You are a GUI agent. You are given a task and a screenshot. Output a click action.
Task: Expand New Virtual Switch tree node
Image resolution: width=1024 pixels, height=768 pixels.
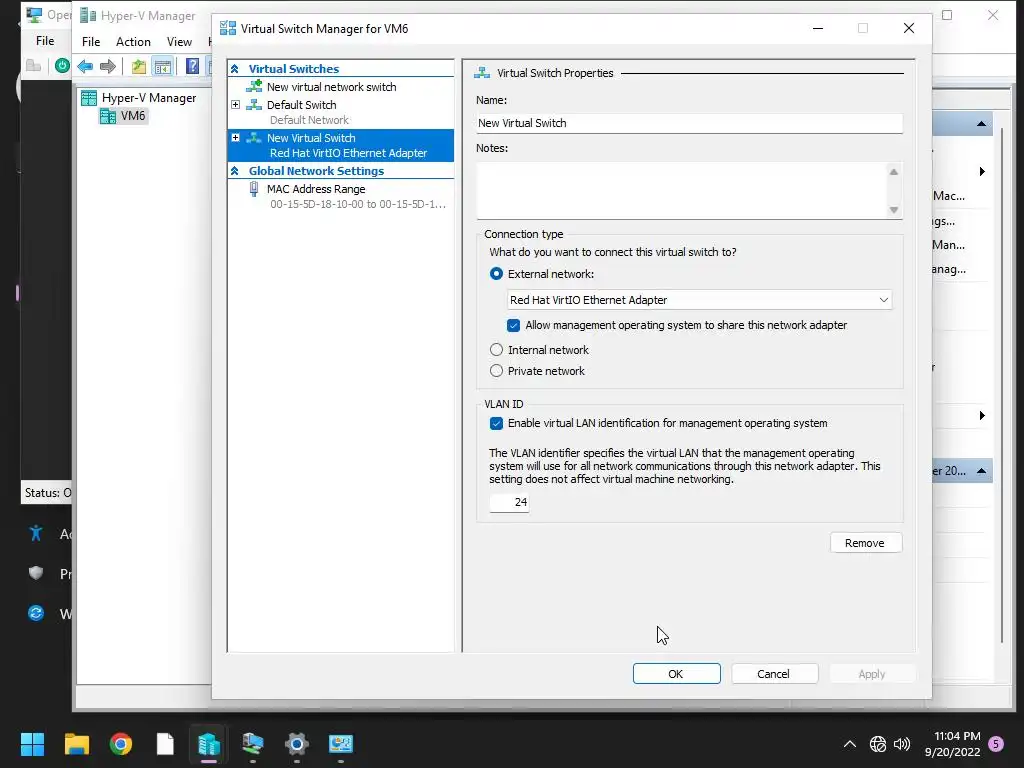[236, 138]
